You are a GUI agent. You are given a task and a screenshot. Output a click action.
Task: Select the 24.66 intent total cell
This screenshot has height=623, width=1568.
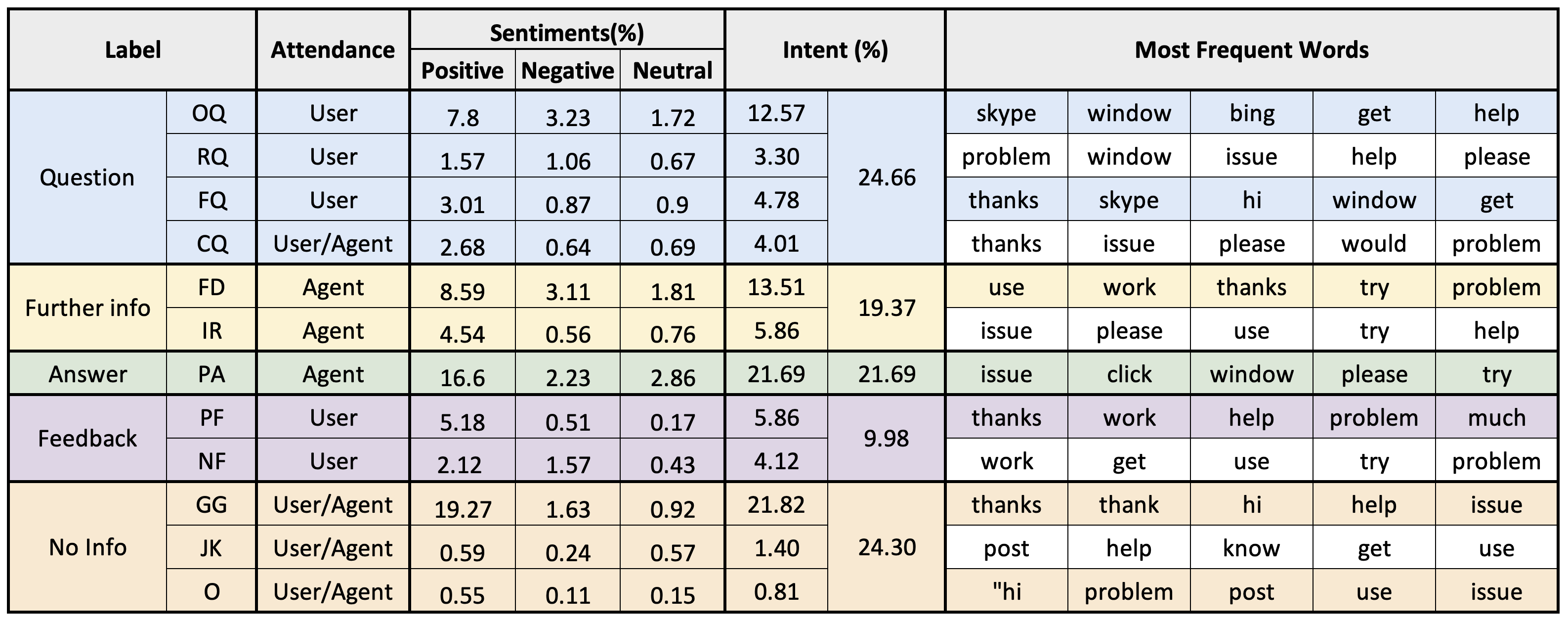[886, 177]
